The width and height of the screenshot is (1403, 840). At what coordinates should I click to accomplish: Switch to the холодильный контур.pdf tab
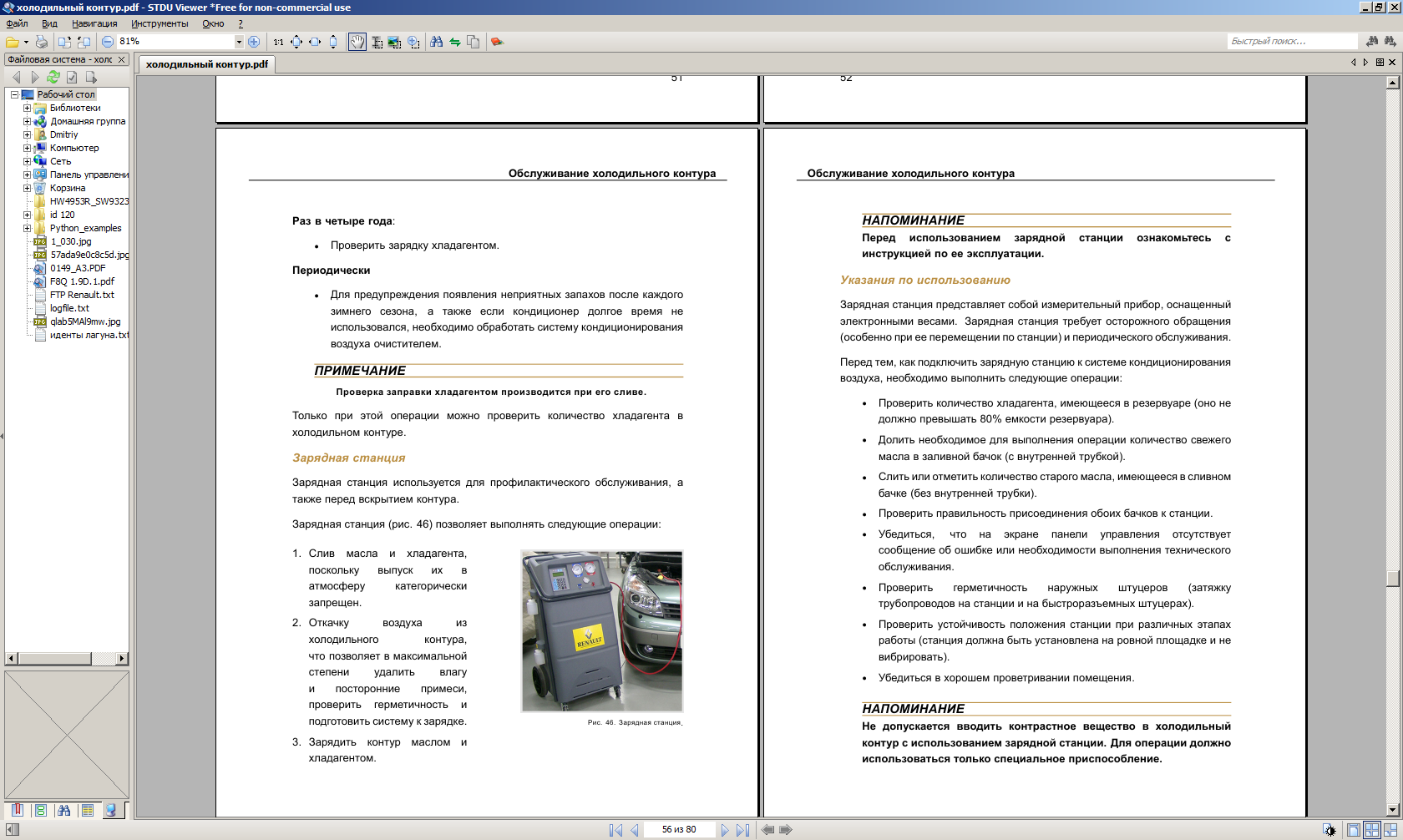[207, 64]
